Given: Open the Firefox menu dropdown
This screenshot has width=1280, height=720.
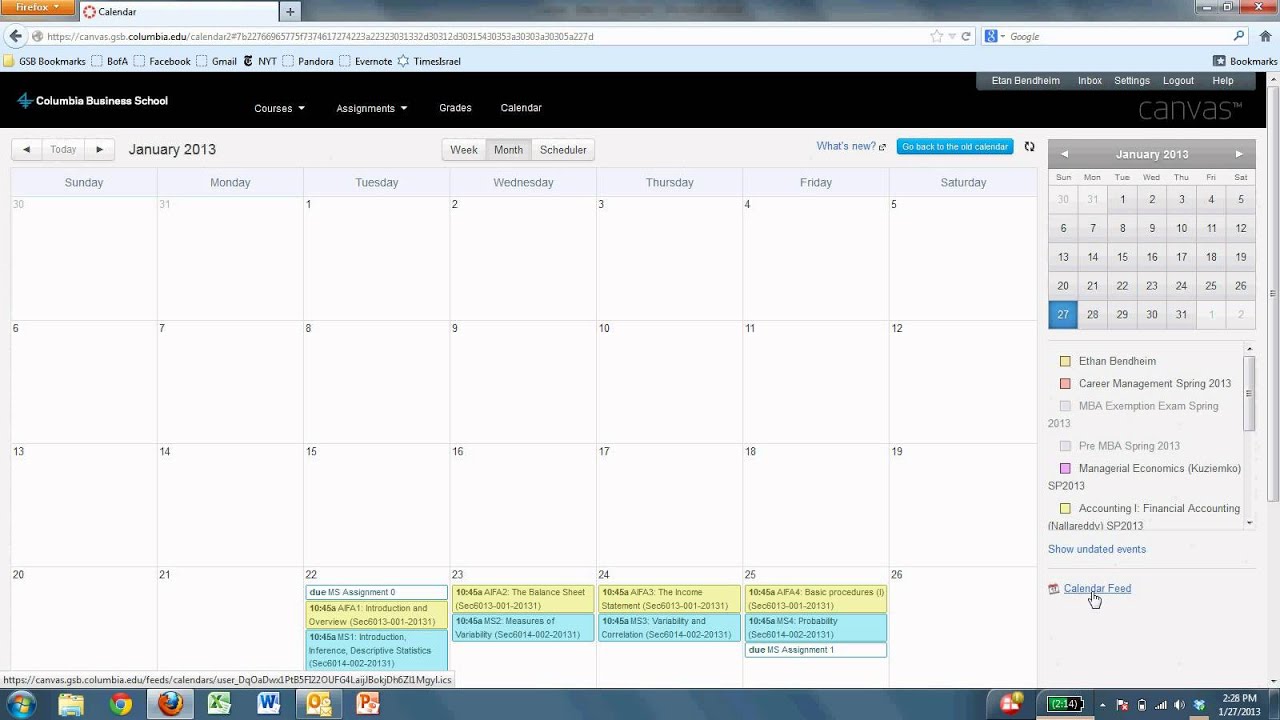Looking at the screenshot, I should [37, 8].
